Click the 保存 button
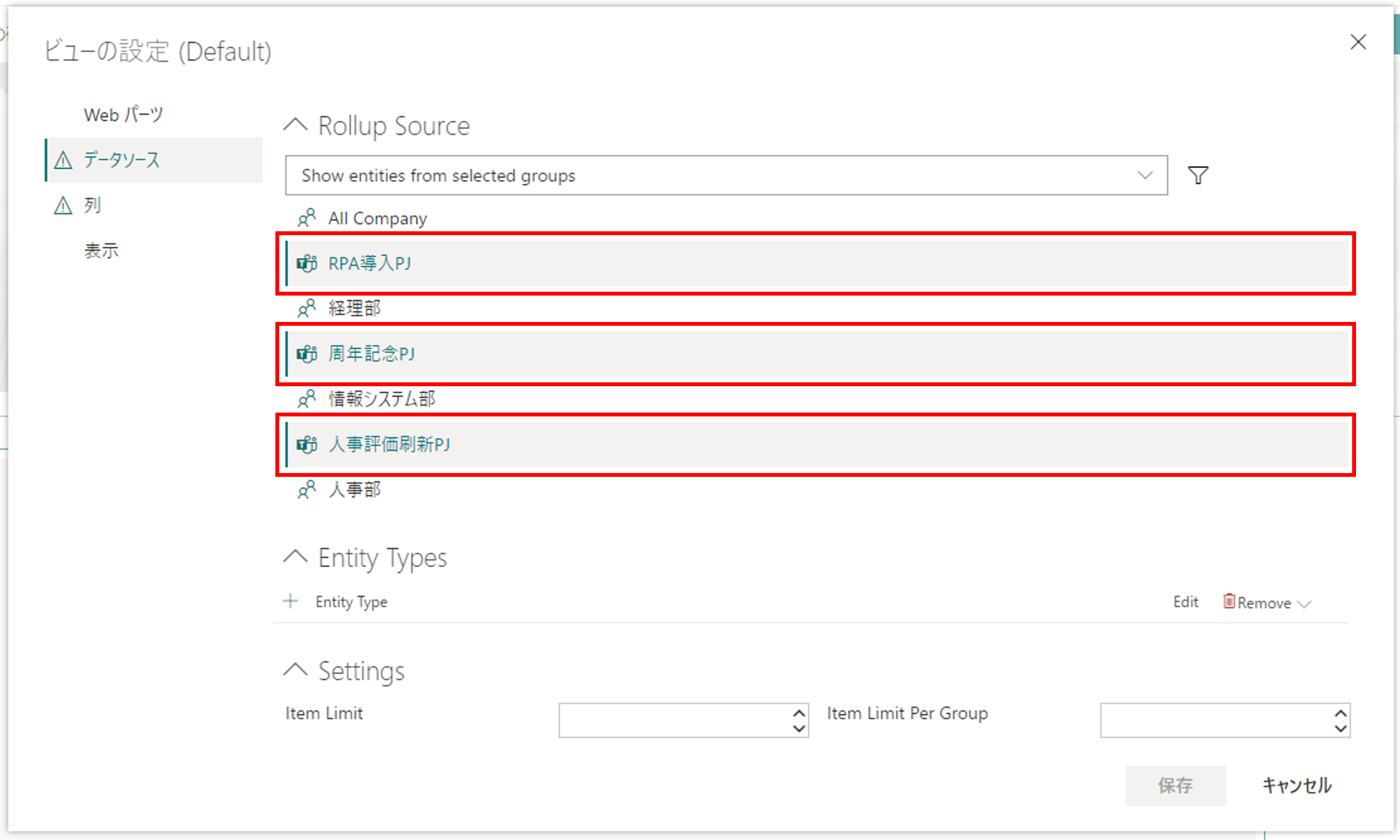 [1175, 785]
